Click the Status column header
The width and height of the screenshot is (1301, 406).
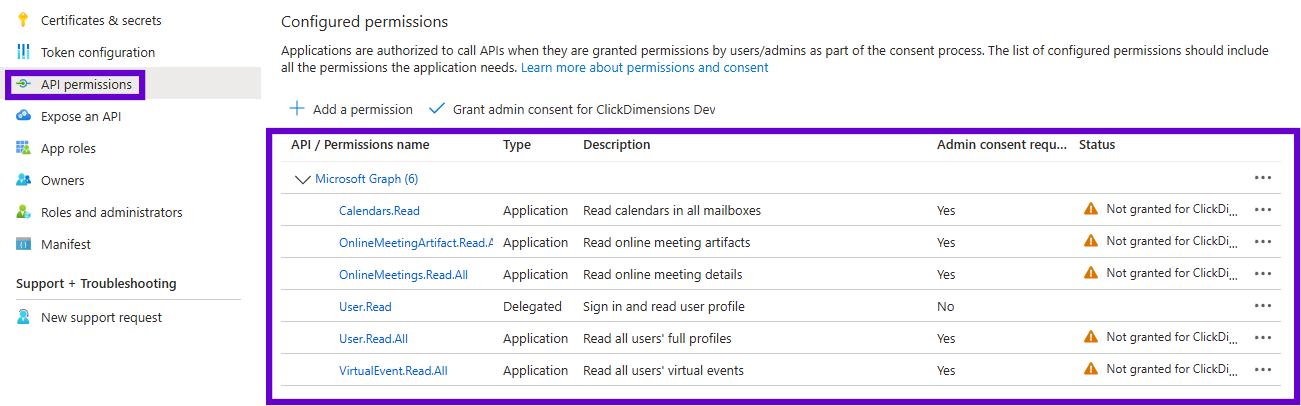coord(1097,145)
